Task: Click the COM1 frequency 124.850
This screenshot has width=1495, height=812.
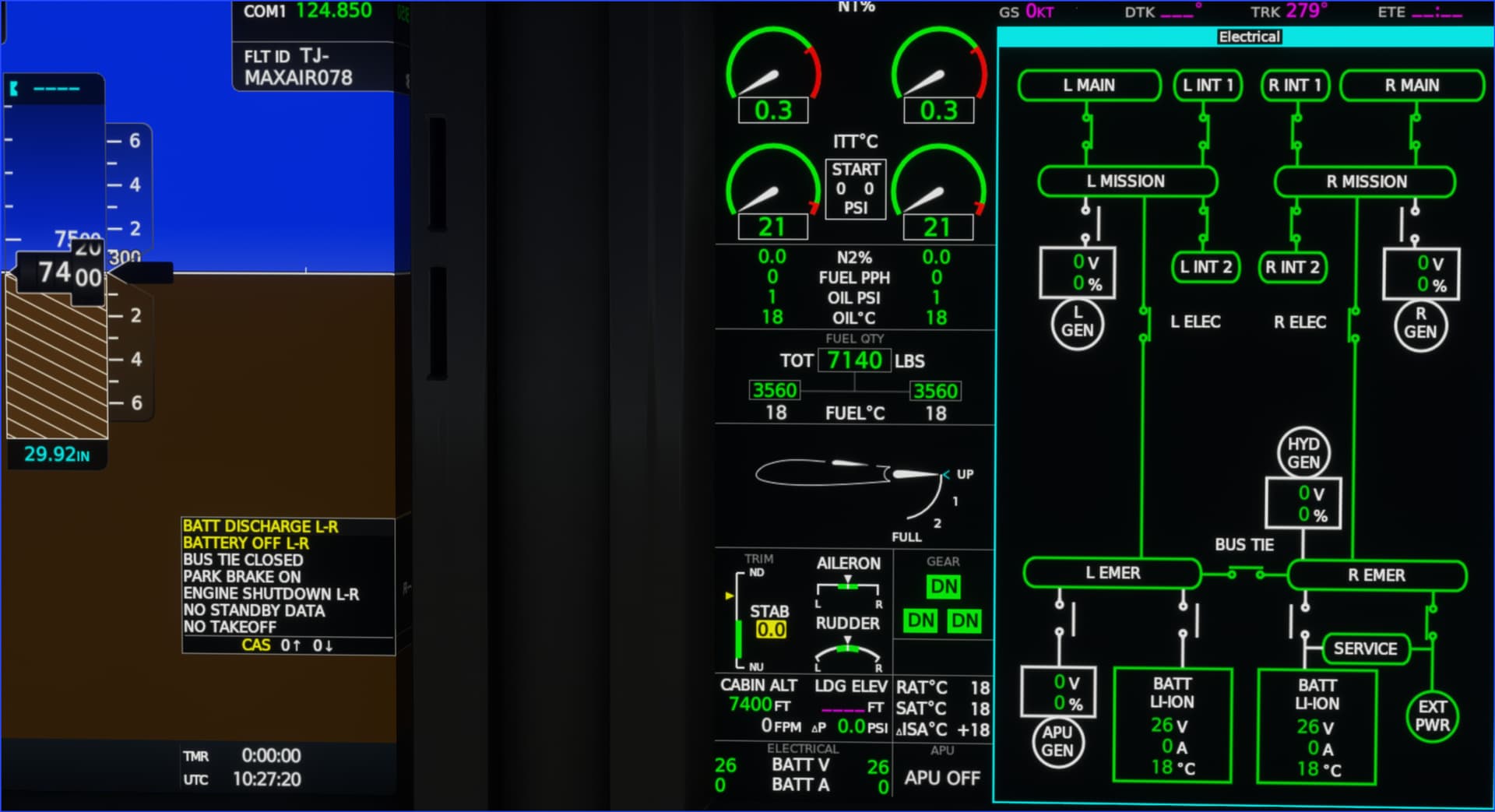Action: click(x=334, y=11)
